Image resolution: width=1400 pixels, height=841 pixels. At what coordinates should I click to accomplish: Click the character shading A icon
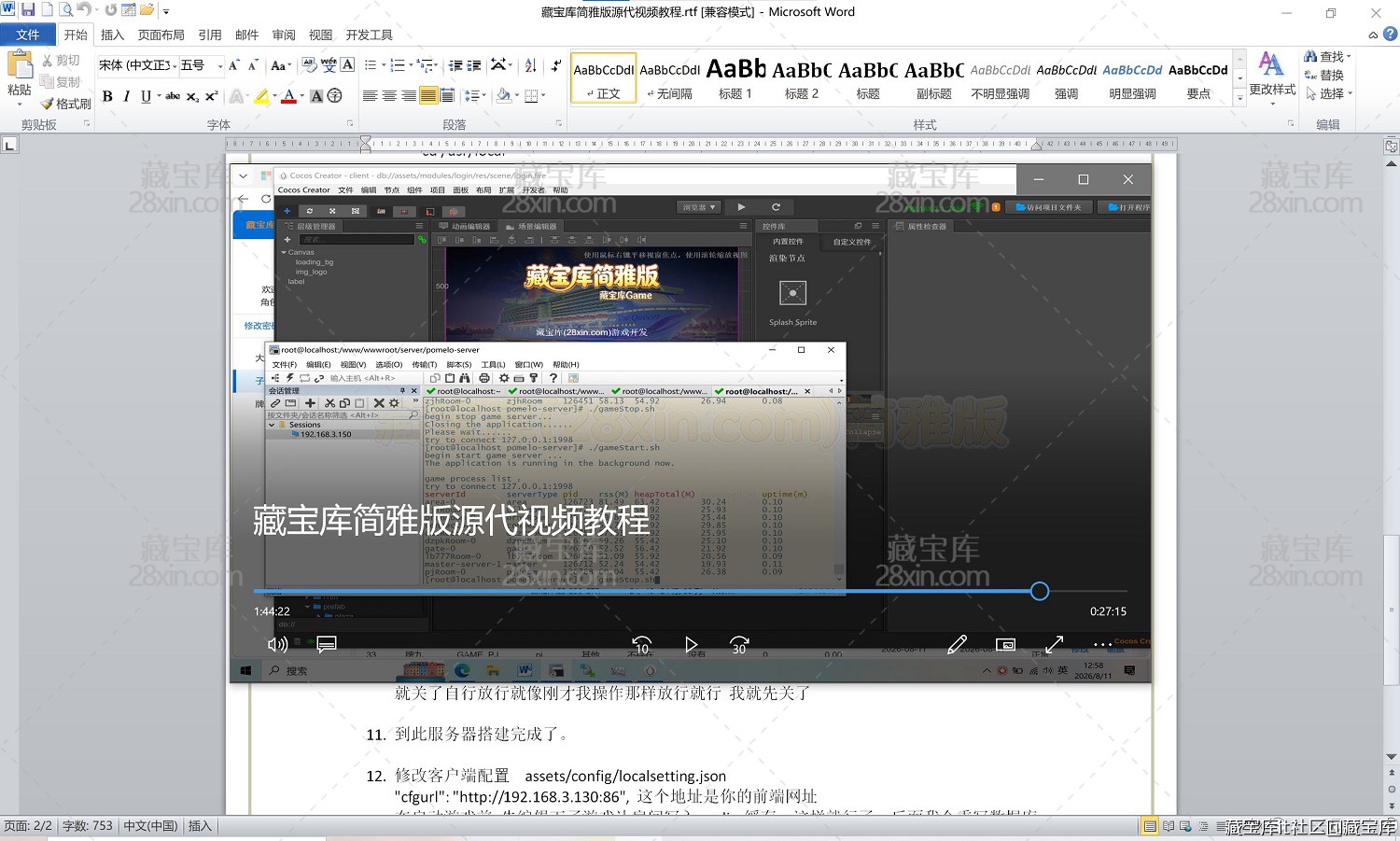(x=316, y=96)
